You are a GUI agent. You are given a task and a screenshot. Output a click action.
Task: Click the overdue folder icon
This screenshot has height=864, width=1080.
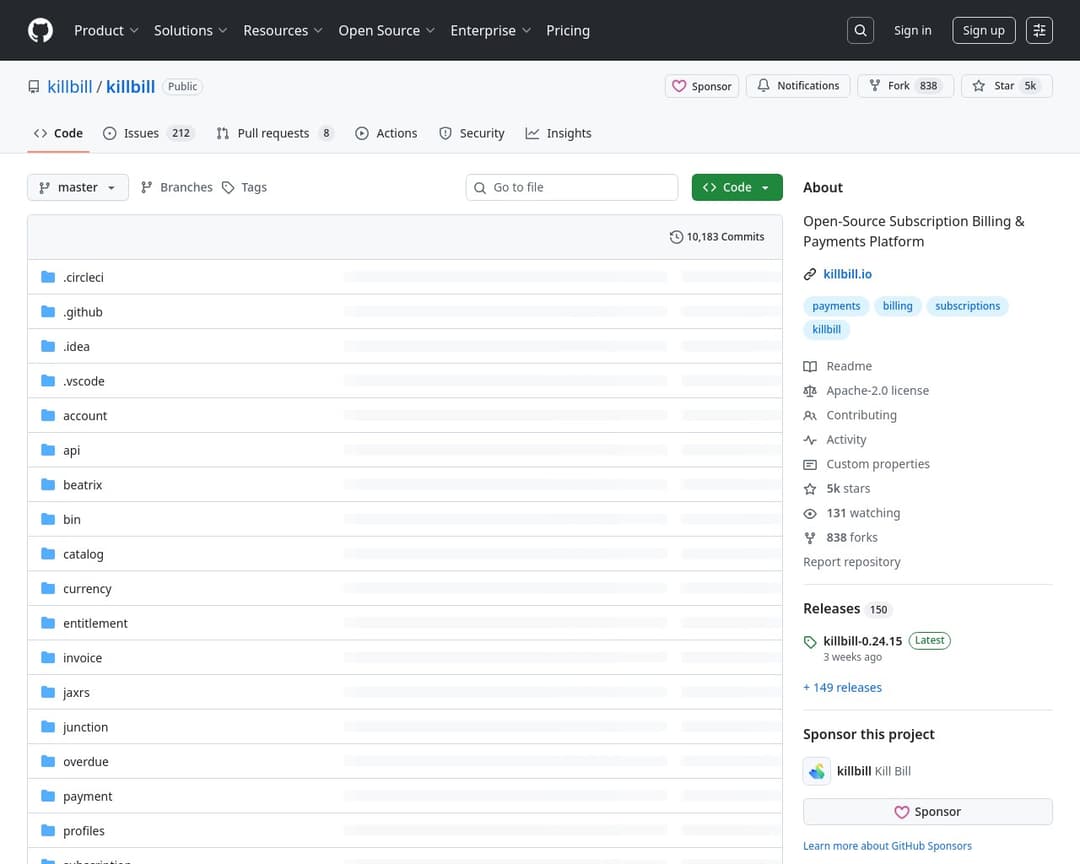click(x=48, y=761)
